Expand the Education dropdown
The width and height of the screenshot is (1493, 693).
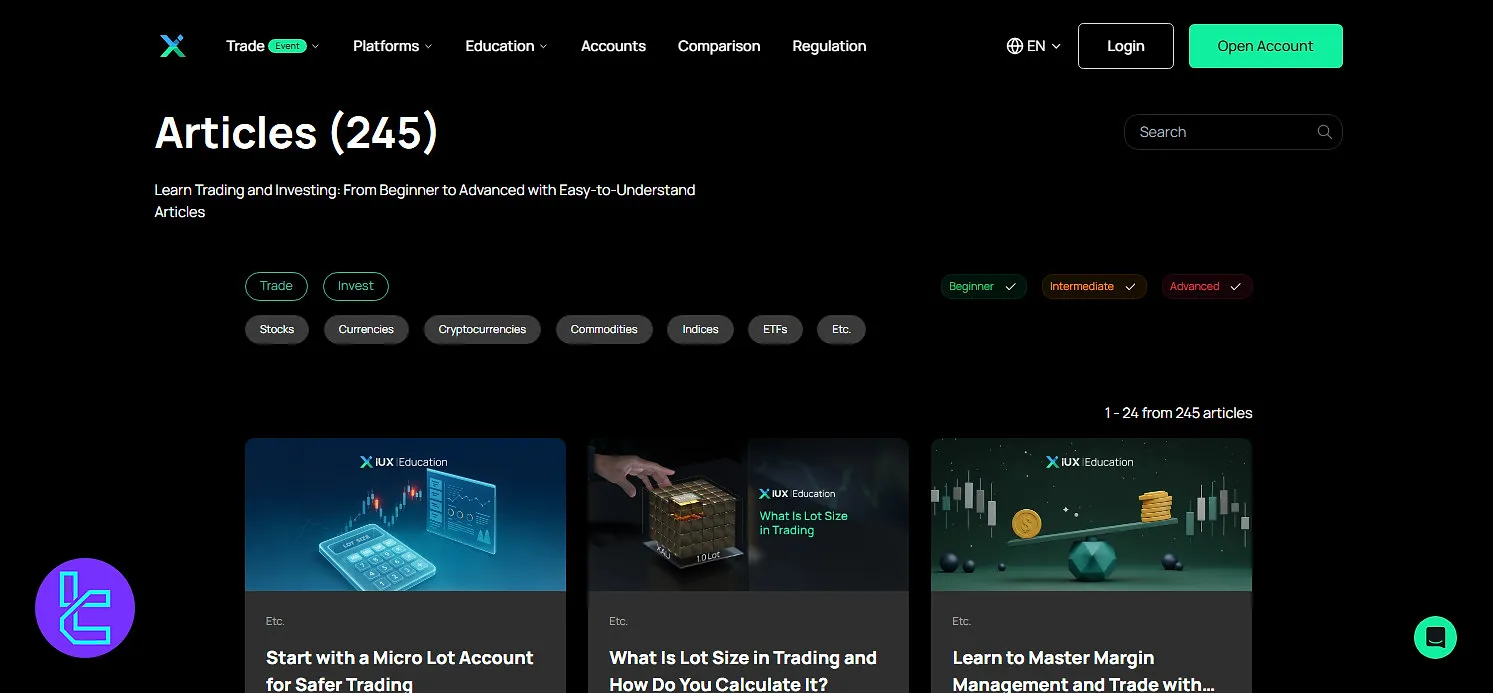pyautogui.click(x=505, y=45)
